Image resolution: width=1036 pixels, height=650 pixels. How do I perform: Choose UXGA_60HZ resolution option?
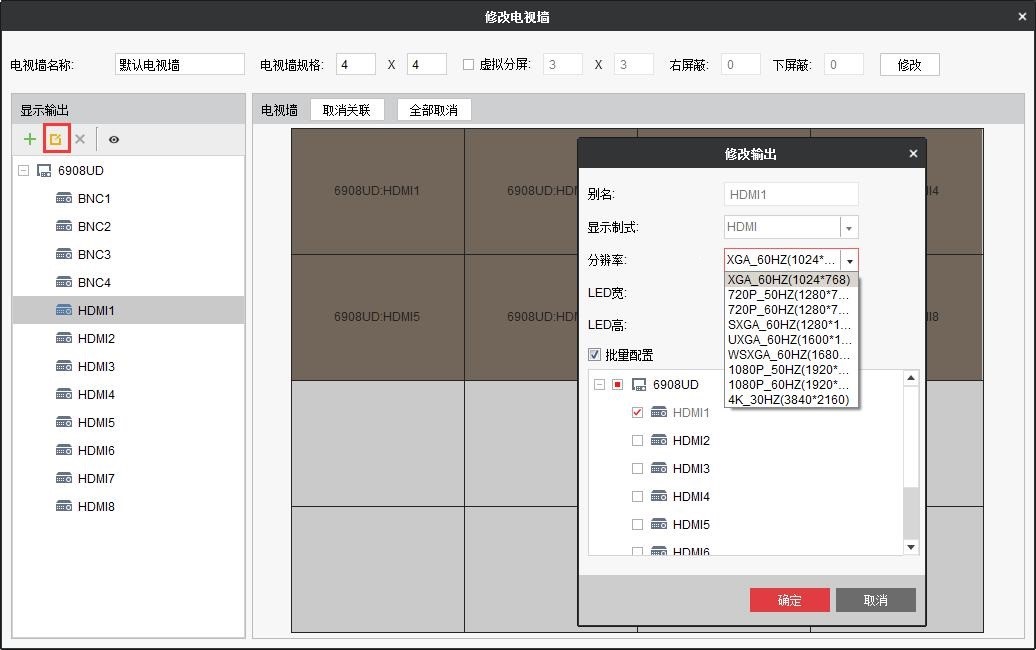pos(788,340)
